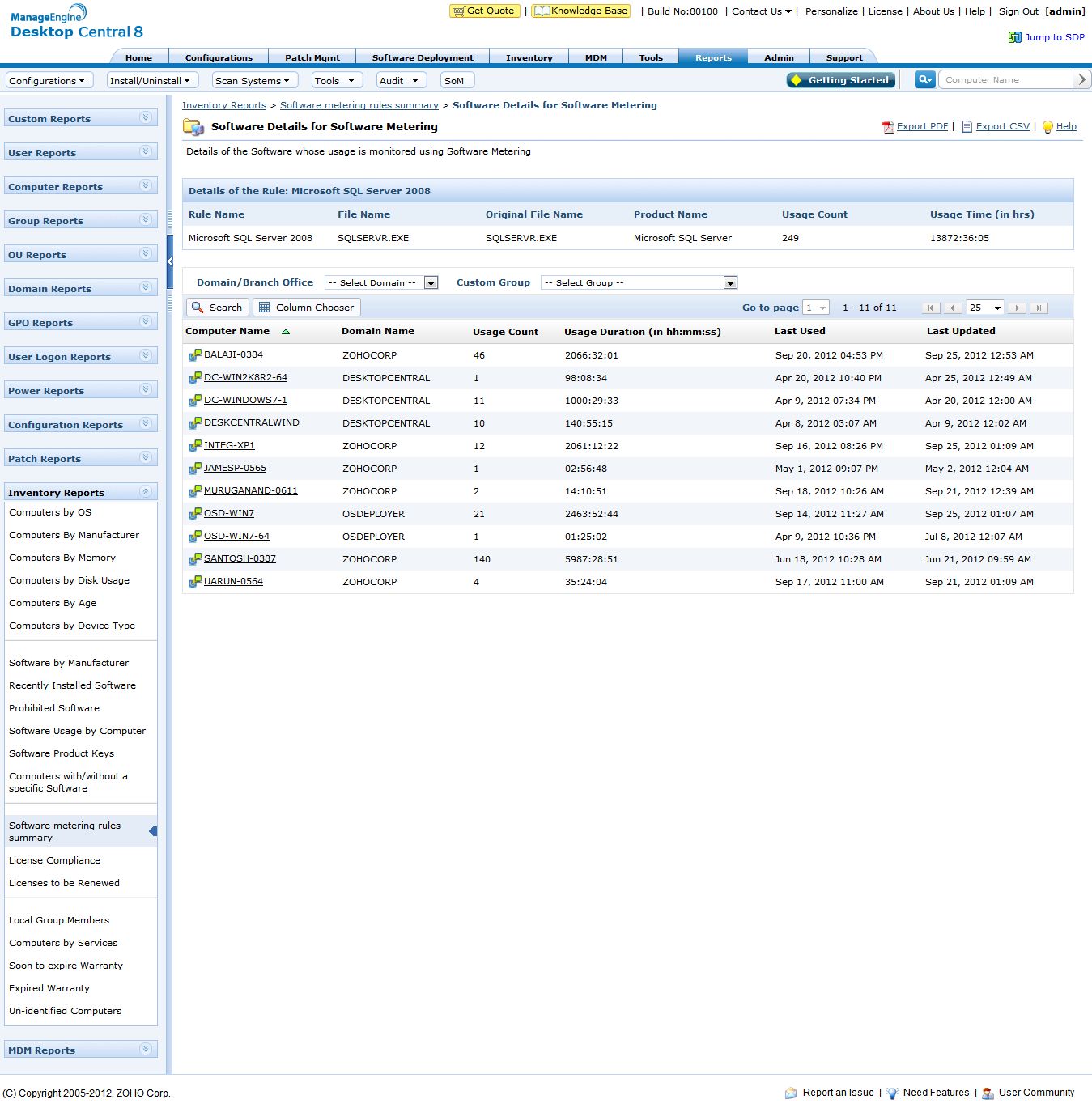This screenshot has width=1092, height=1112.
Task: Click the UARUN-0564 computer icon
Action: [x=194, y=582]
